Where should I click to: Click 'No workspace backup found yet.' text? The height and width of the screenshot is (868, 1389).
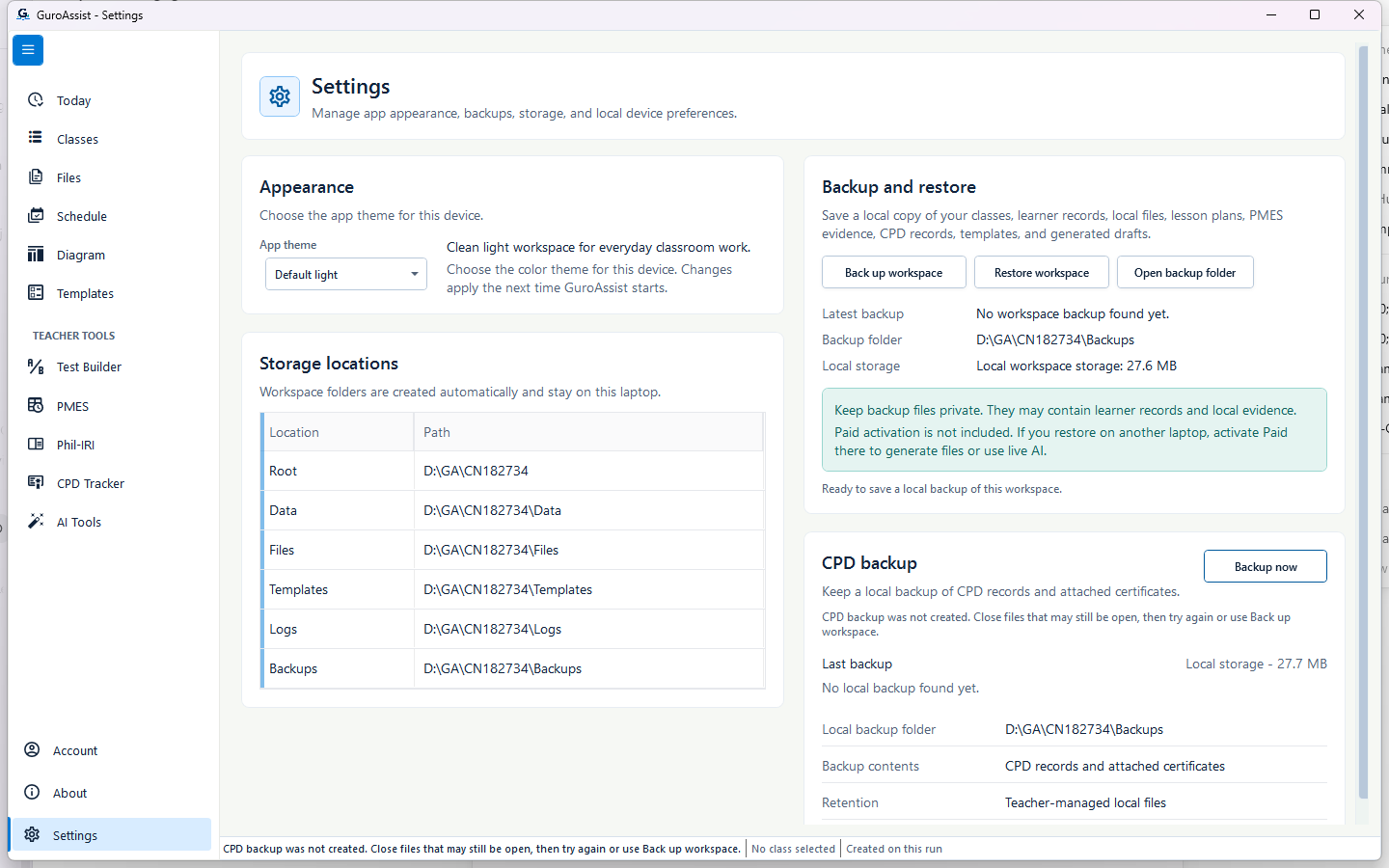(x=1073, y=313)
